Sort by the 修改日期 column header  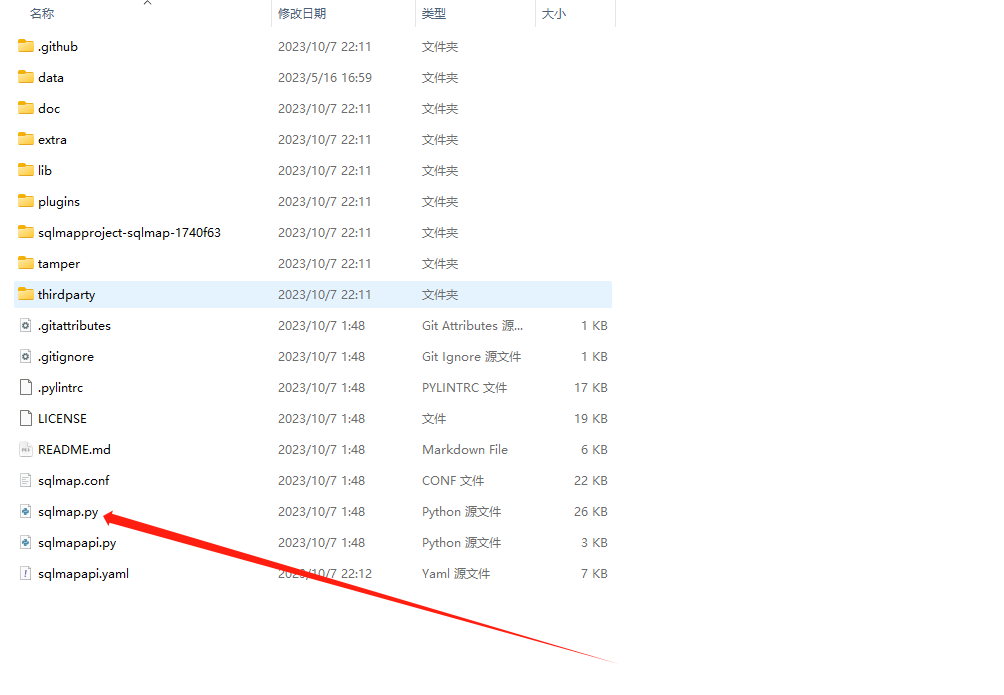coord(302,13)
